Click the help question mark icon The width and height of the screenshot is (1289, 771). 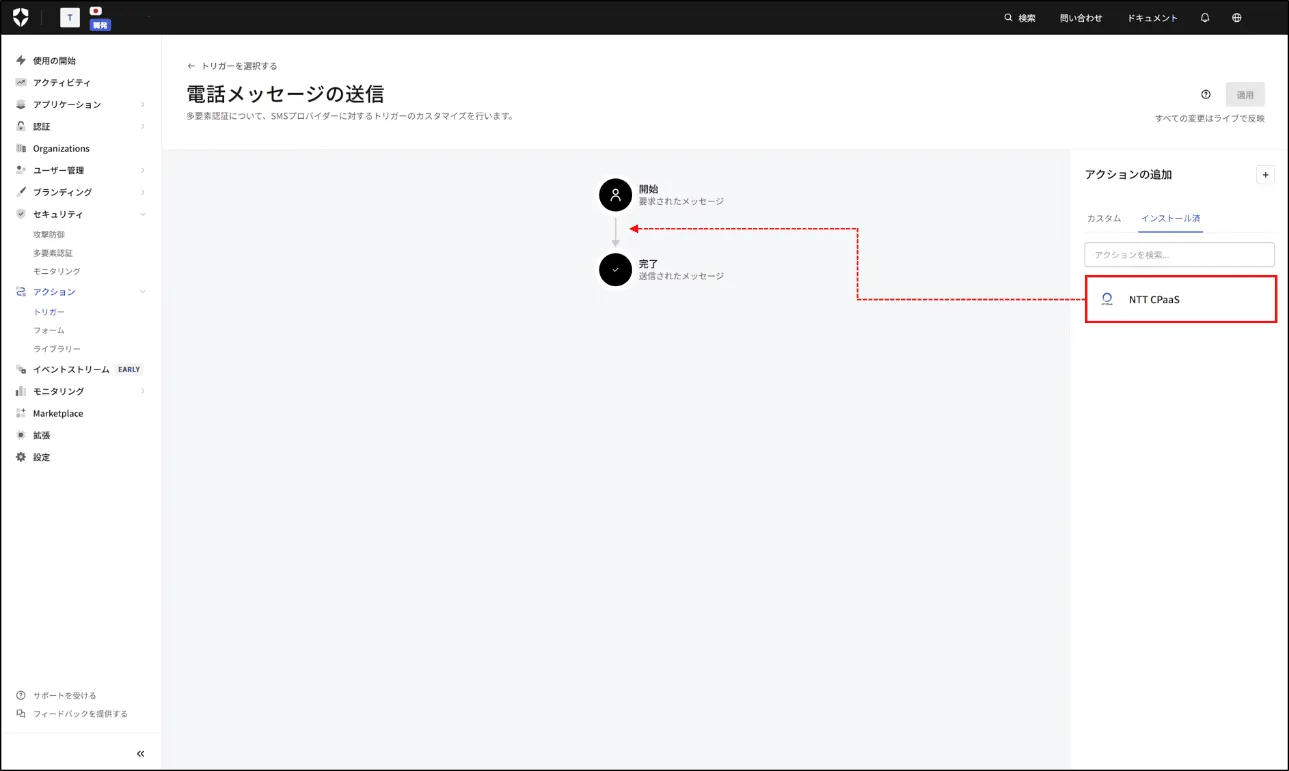tap(1206, 95)
